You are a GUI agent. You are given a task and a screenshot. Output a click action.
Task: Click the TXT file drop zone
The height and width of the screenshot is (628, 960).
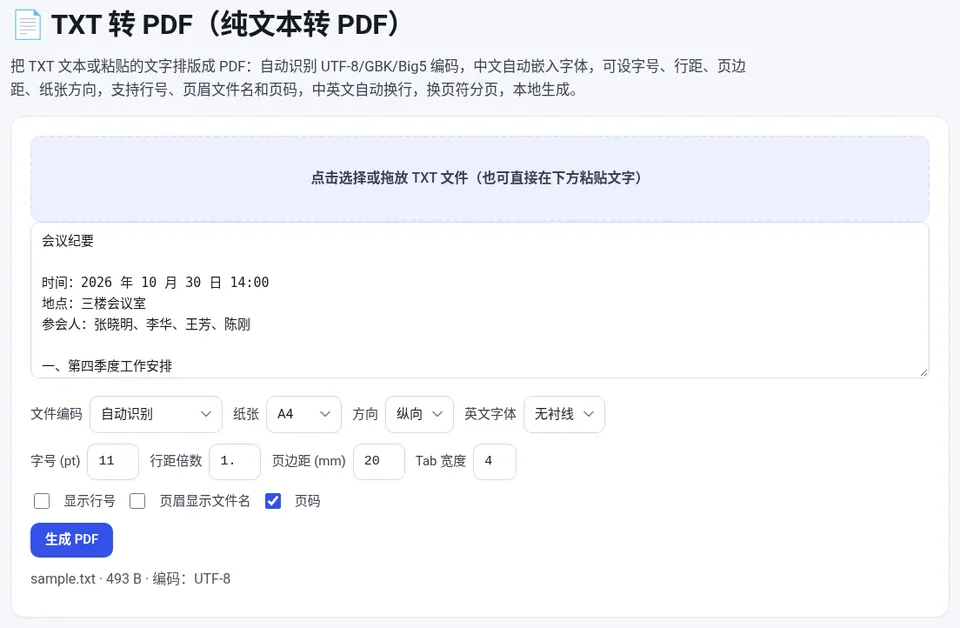click(480, 179)
